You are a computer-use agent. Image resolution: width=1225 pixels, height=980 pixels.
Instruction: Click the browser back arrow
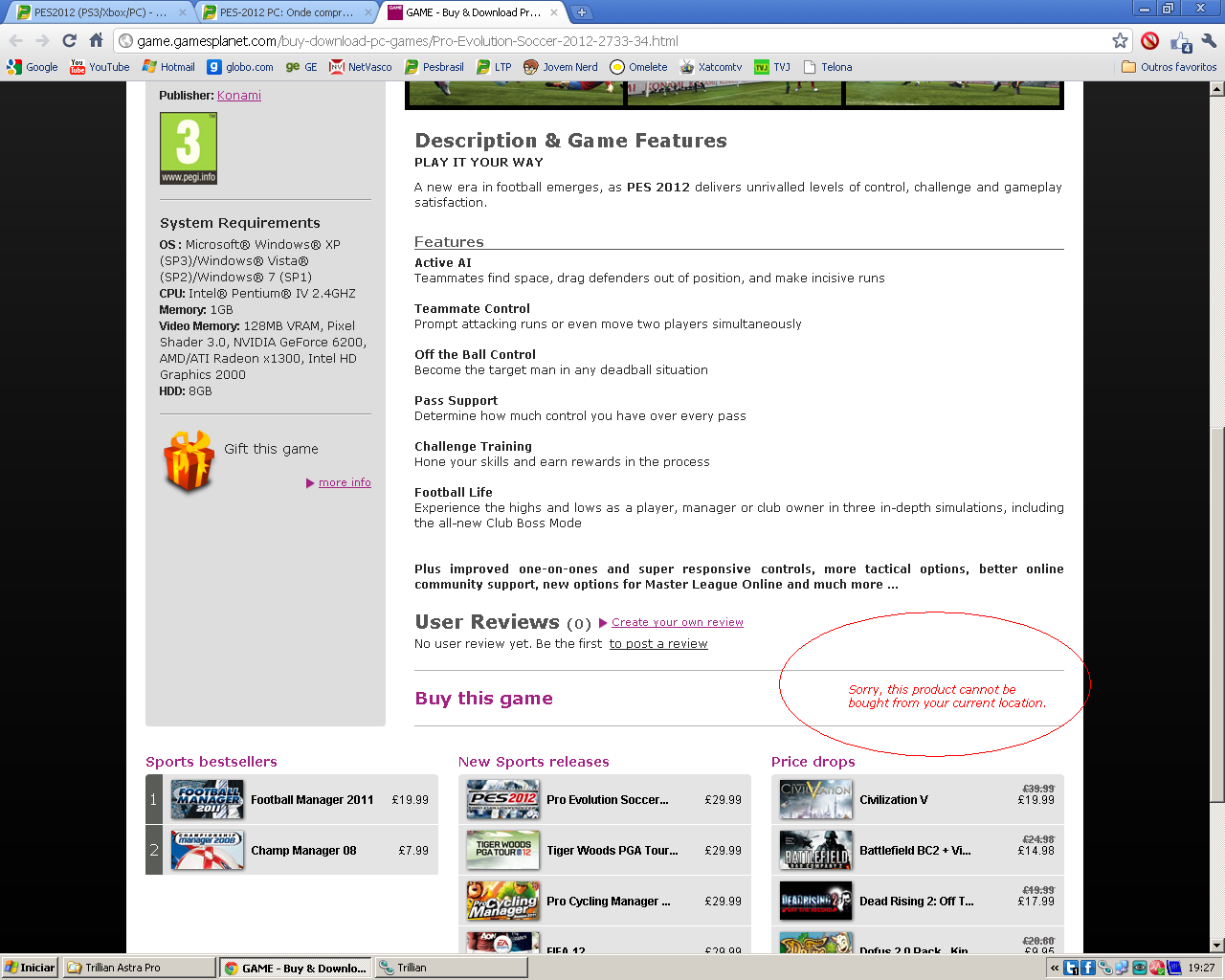tap(15, 41)
